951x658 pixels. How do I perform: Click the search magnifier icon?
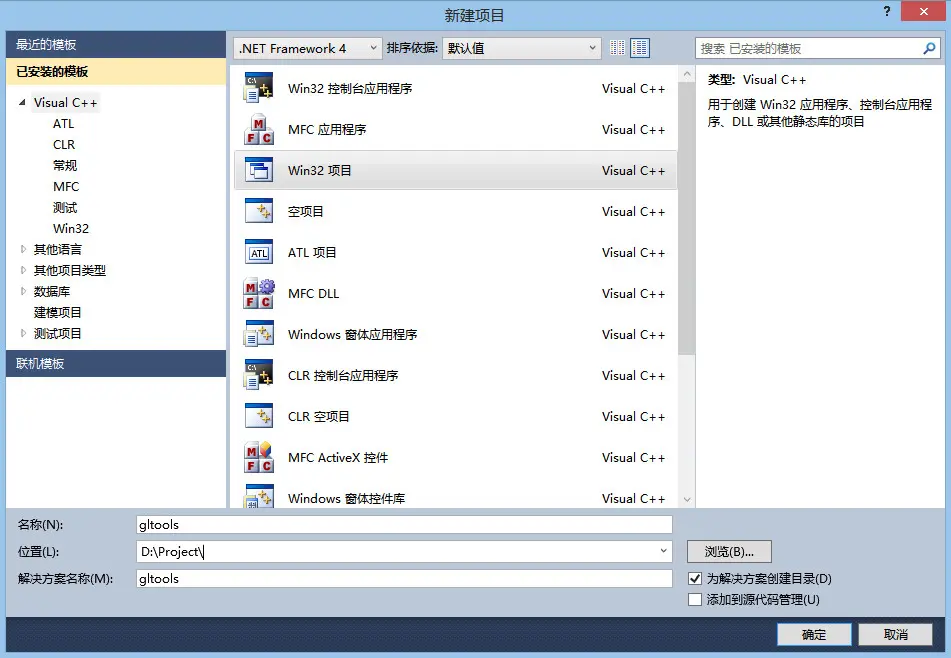point(929,48)
